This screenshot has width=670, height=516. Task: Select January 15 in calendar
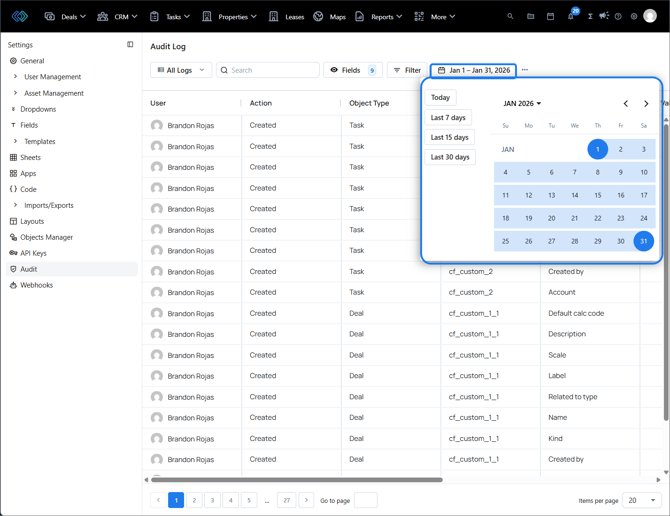click(597, 195)
